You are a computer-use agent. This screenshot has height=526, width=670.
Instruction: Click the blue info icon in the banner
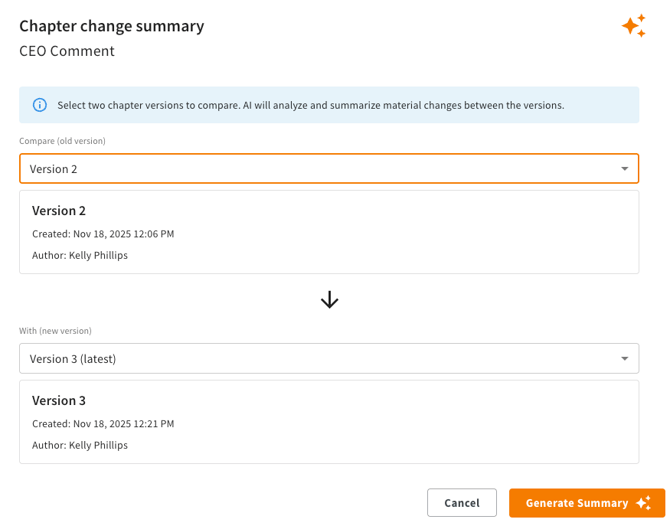40,105
